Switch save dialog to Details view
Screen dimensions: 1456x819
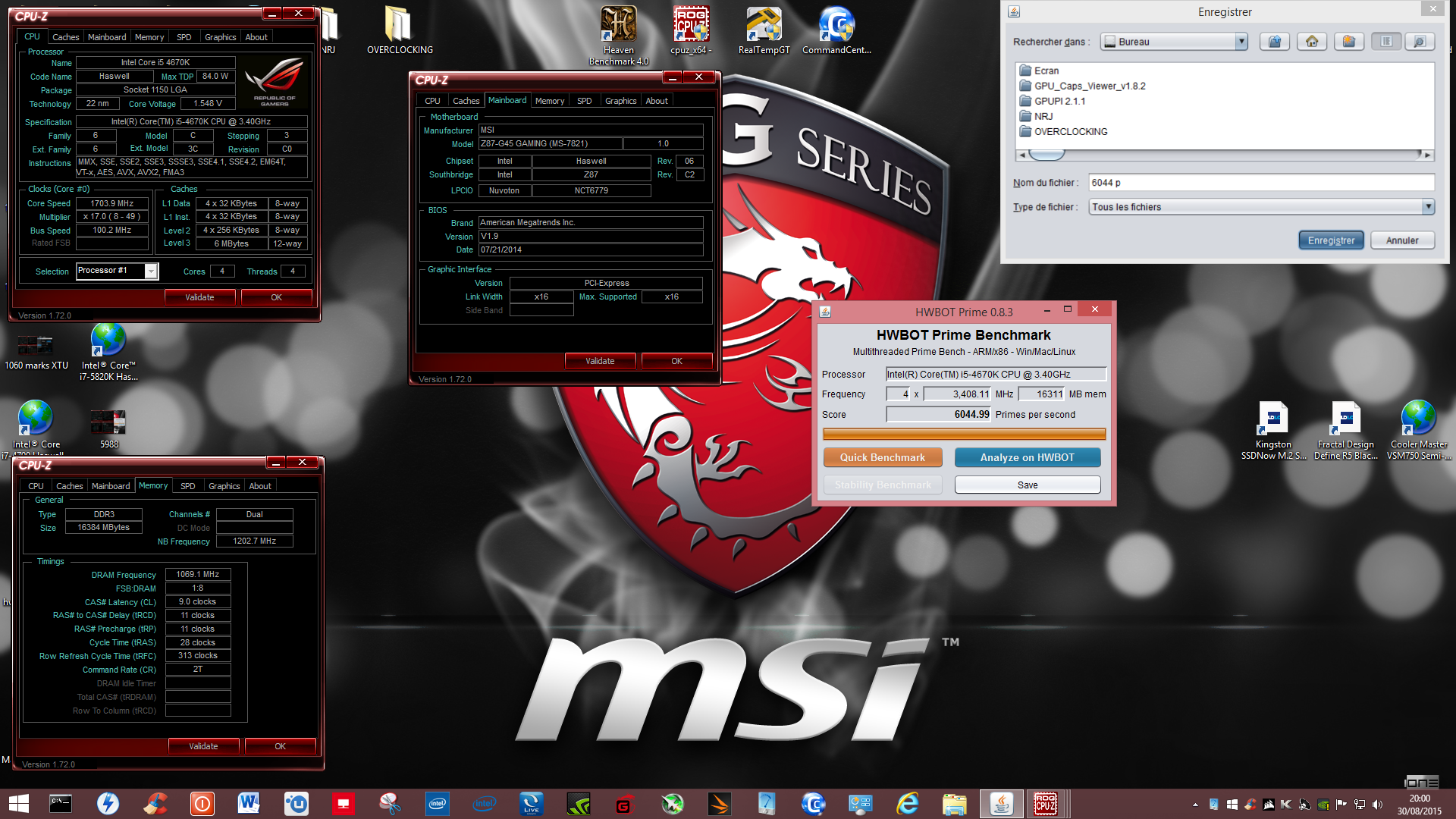pyautogui.click(x=1419, y=42)
